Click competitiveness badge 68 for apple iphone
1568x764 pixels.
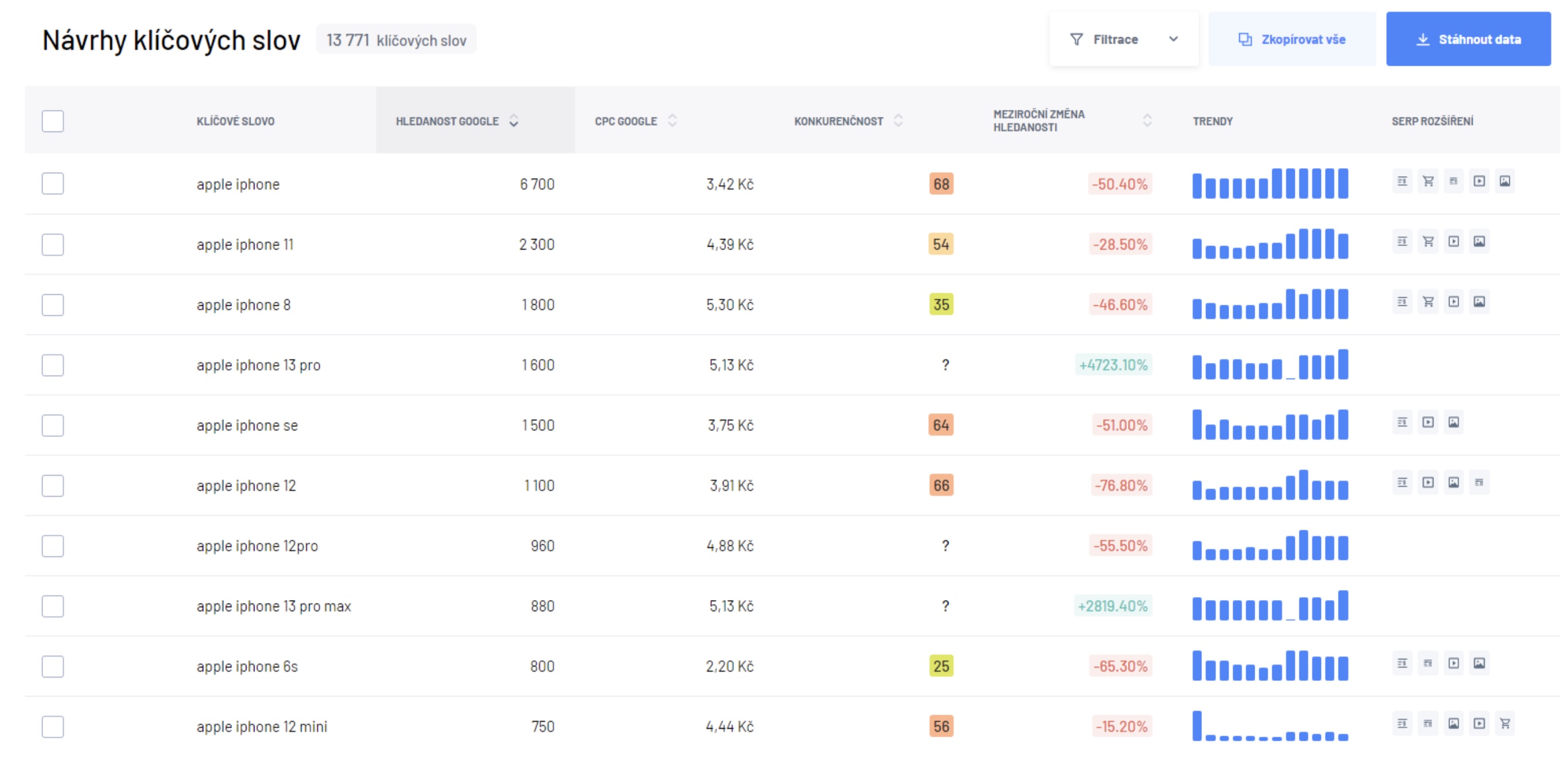(940, 184)
